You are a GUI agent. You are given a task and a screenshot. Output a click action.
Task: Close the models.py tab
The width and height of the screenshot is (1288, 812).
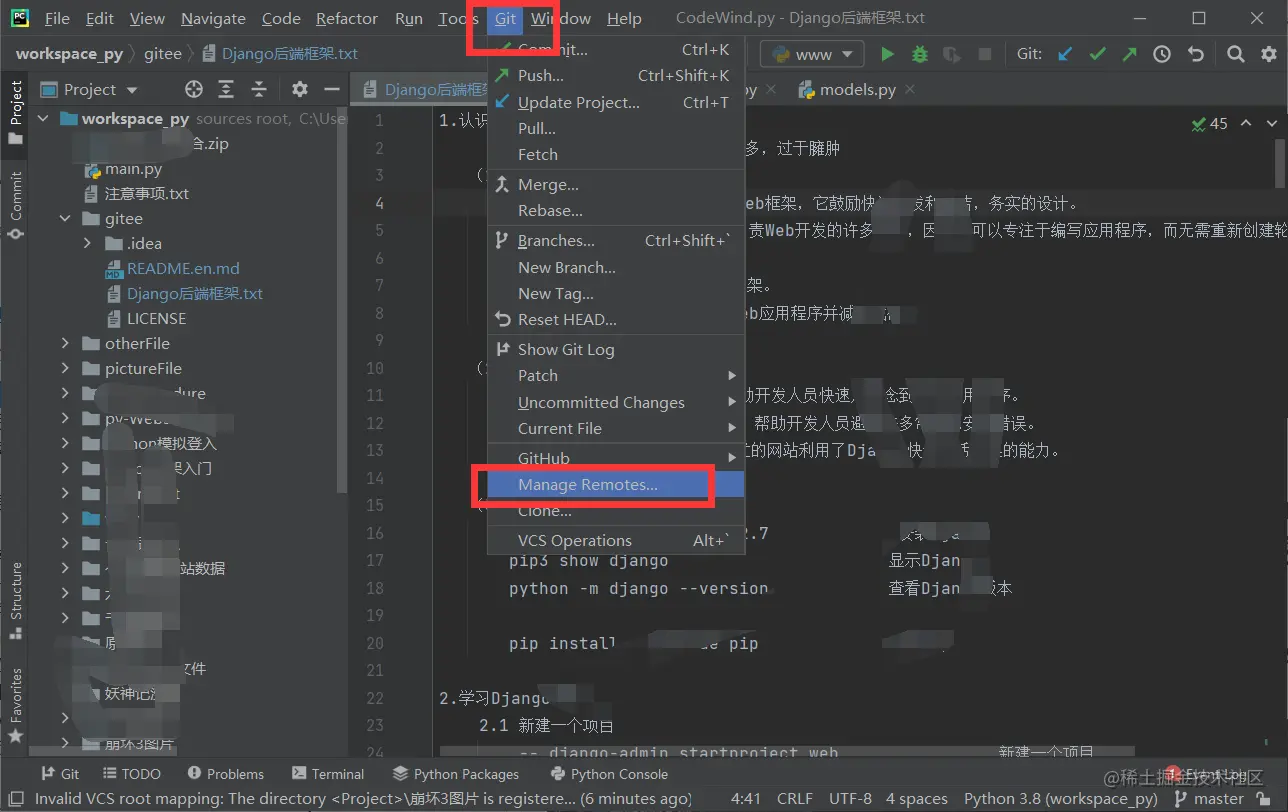point(909,89)
